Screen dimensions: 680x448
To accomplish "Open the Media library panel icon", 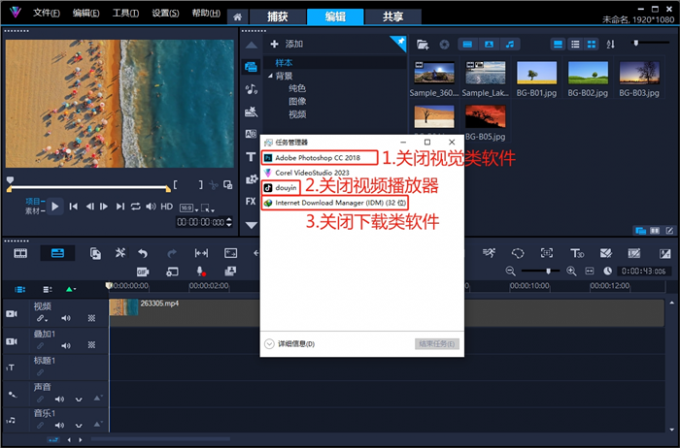I will [251, 66].
